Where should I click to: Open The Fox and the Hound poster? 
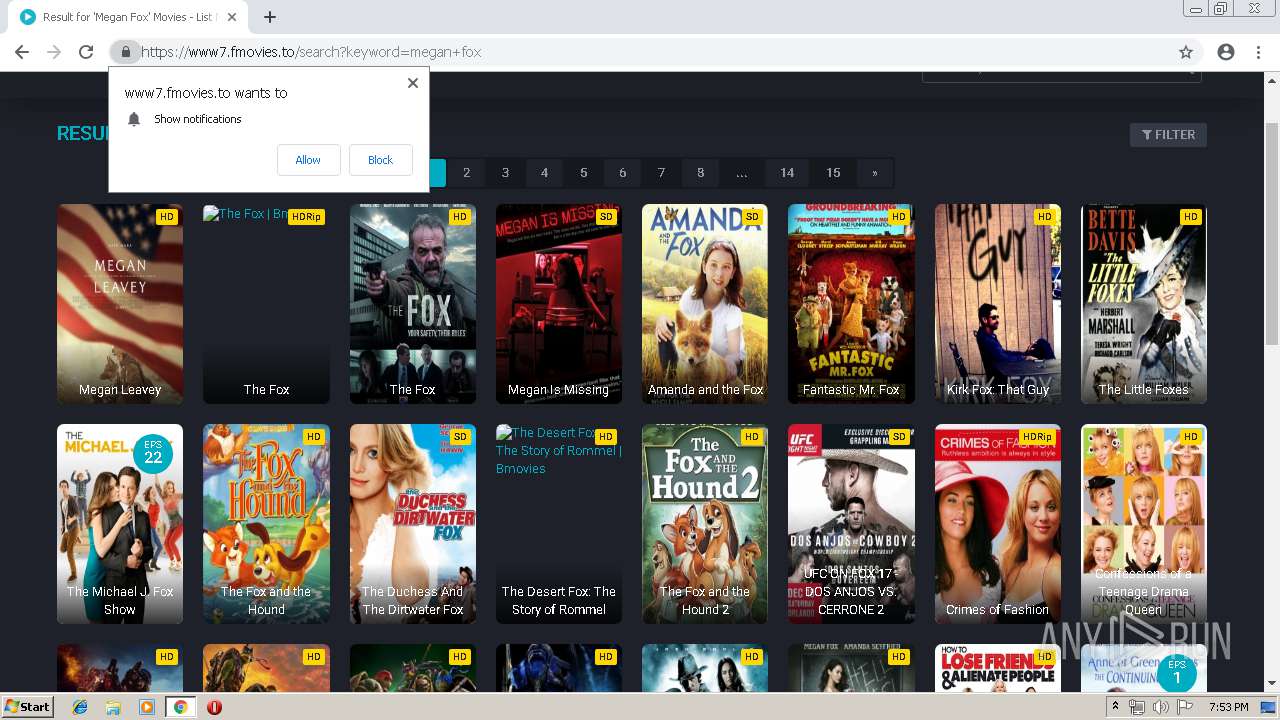[x=266, y=524]
